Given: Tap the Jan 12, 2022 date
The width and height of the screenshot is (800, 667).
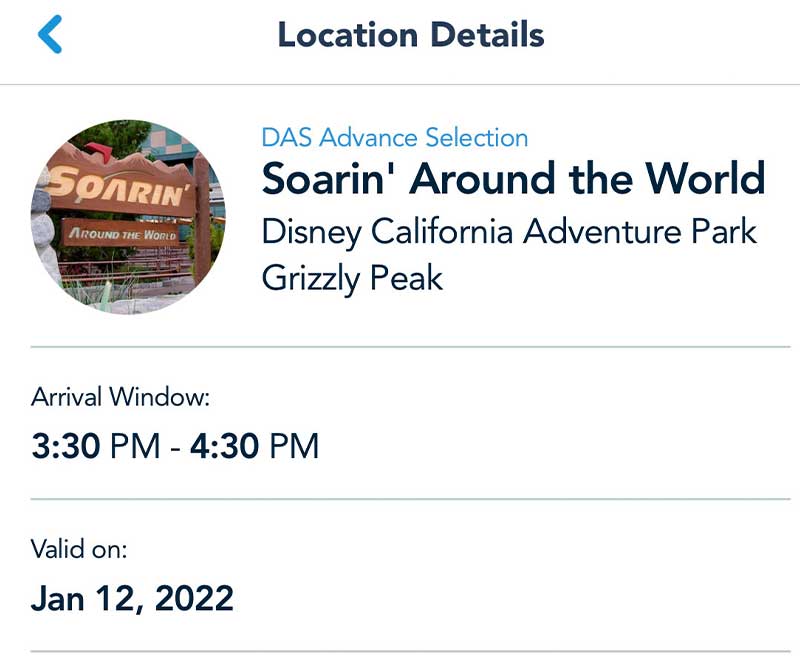Looking at the screenshot, I should (132, 598).
